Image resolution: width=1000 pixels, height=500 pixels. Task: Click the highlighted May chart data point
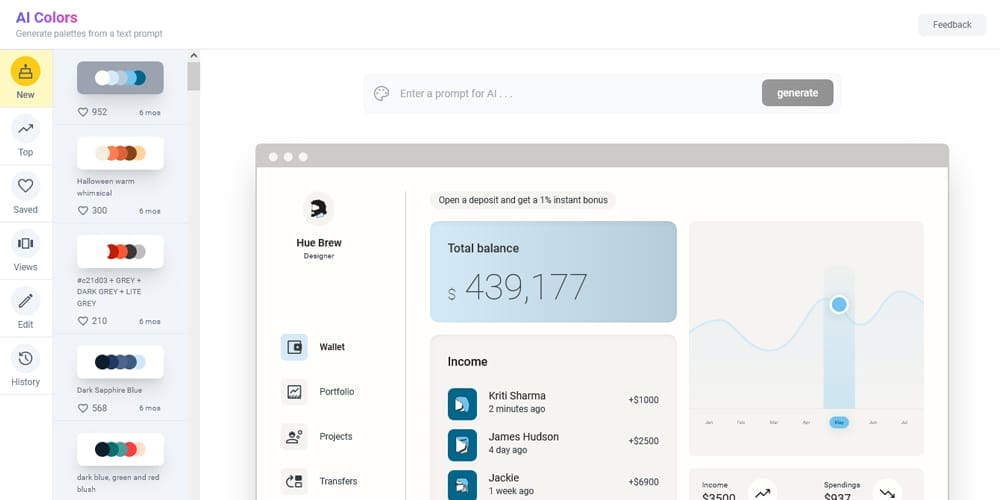coord(839,304)
